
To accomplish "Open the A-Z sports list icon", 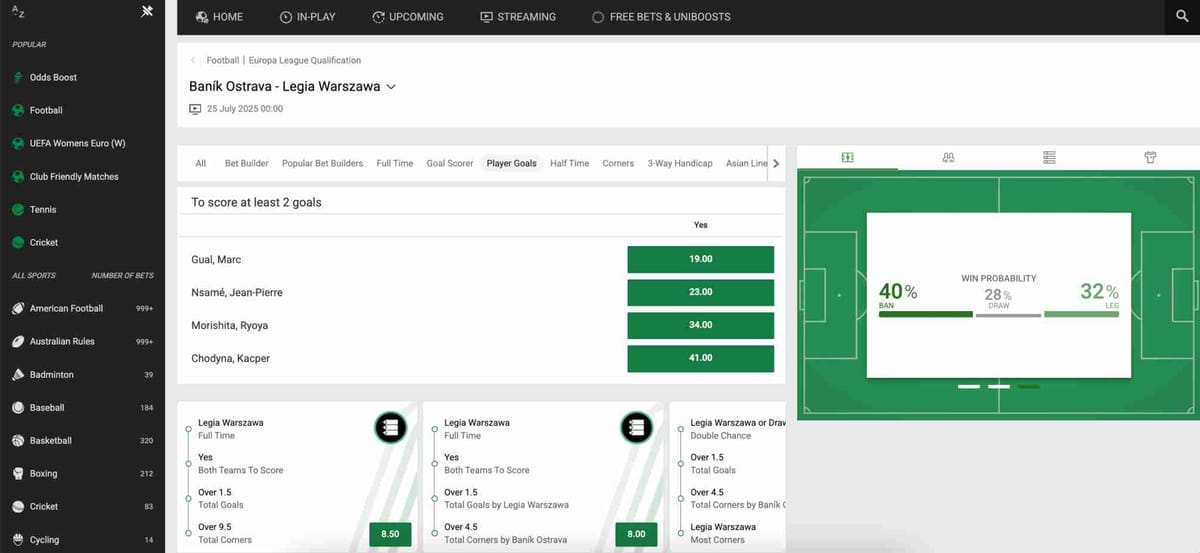I will tap(17, 11).
